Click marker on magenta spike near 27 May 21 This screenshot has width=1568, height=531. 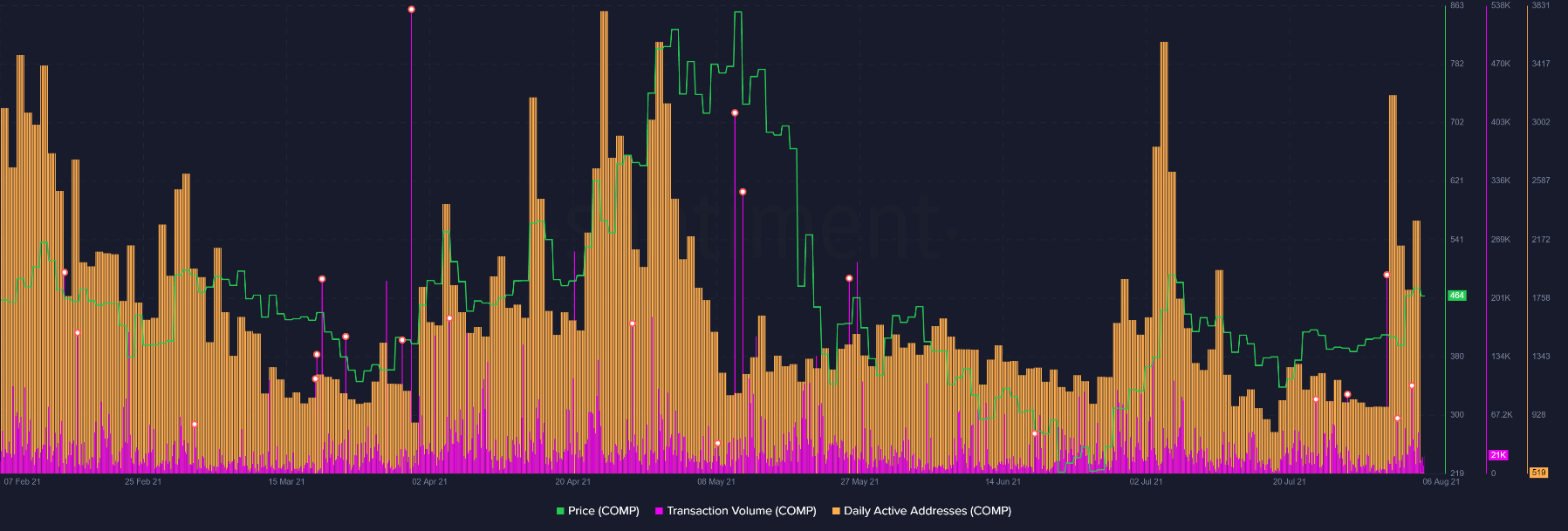(849, 279)
